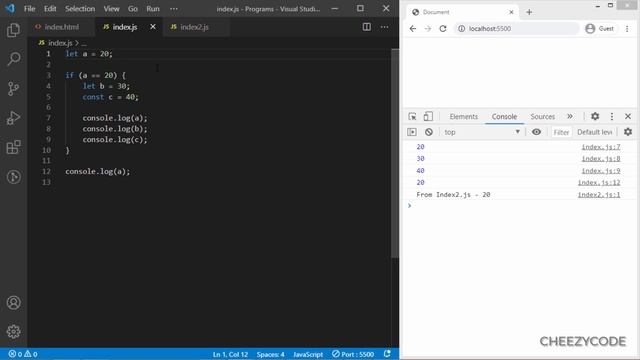The image size is (640, 360).
Task: Open the Extensions view
Action: [x=13, y=147]
